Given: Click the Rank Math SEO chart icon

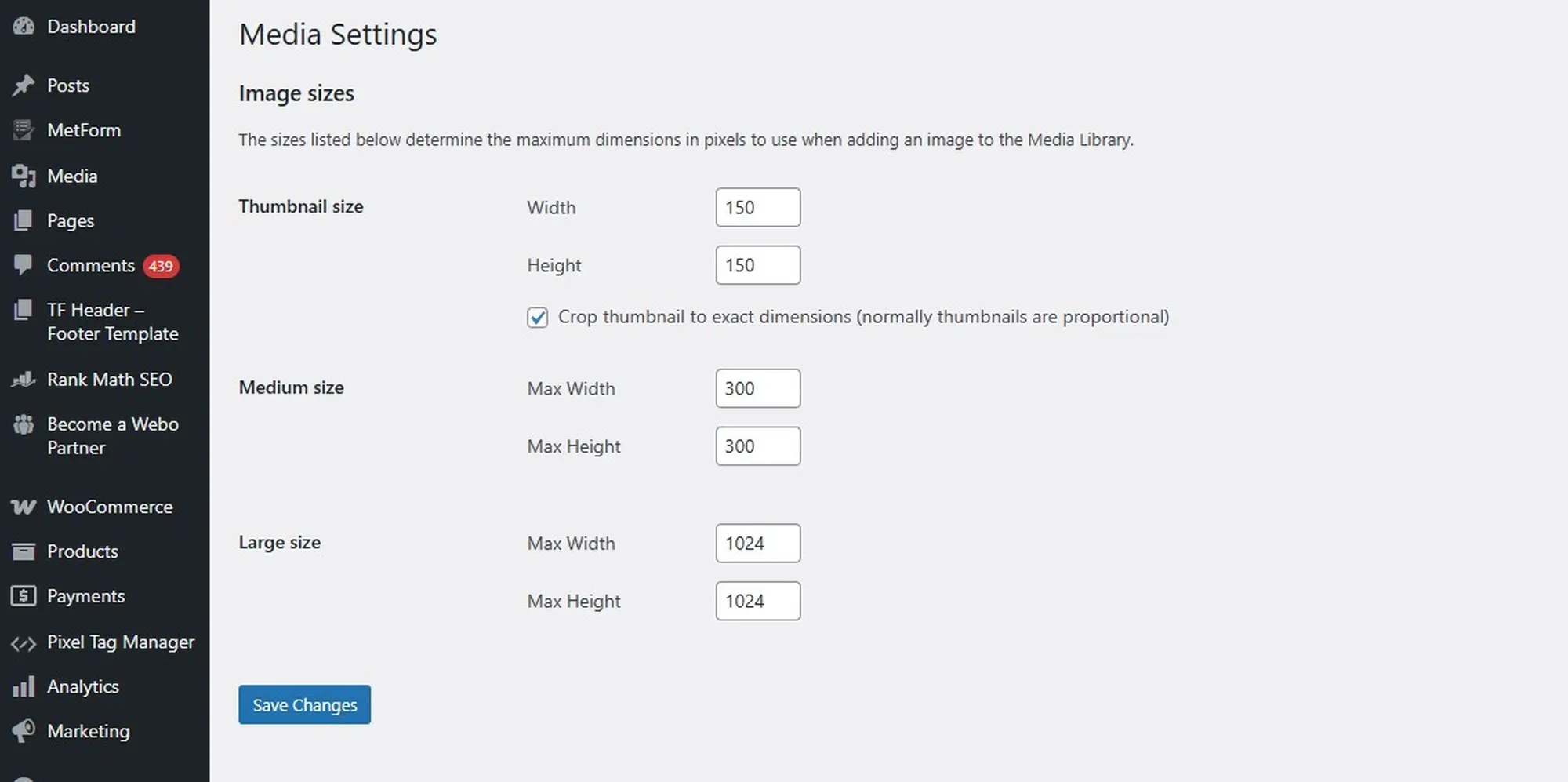Looking at the screenshot, I should point(24,380).
